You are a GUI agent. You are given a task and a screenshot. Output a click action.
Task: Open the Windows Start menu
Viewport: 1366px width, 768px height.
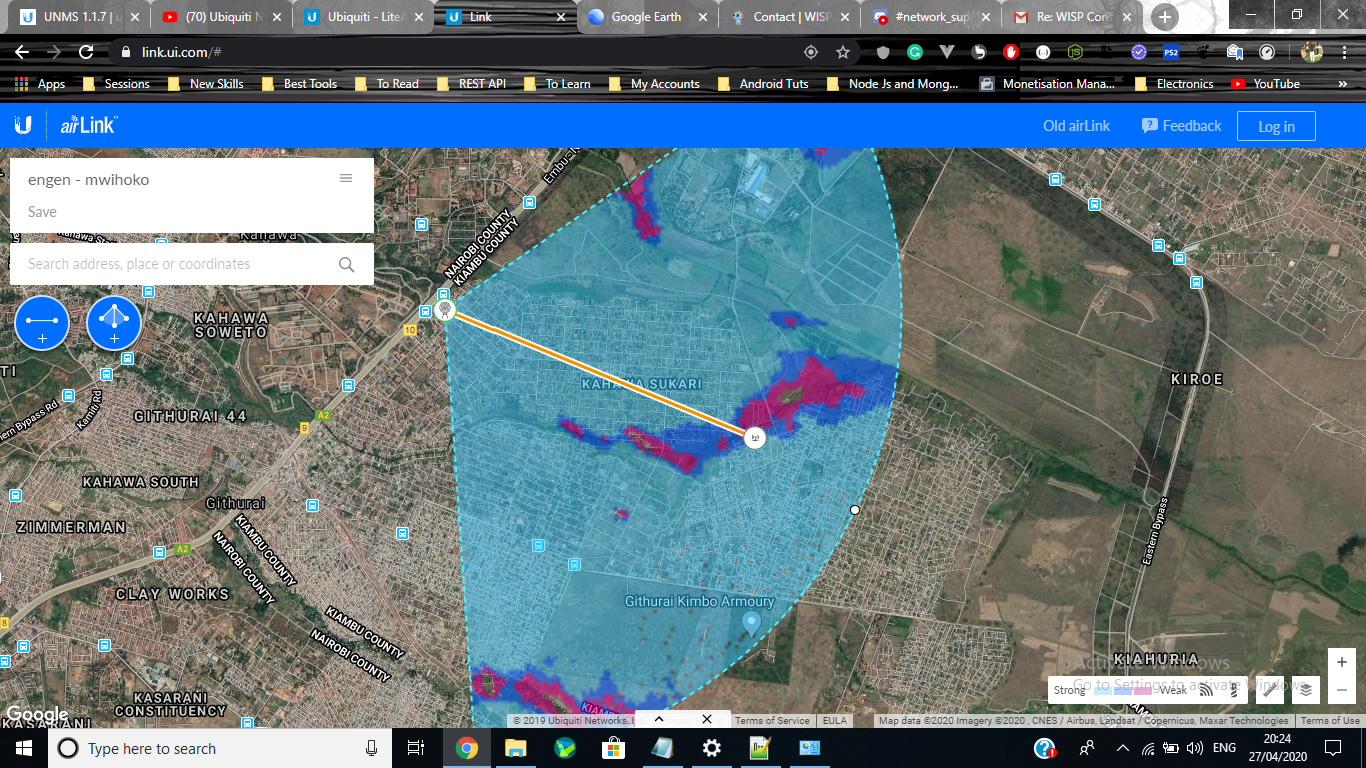point(24,748)
